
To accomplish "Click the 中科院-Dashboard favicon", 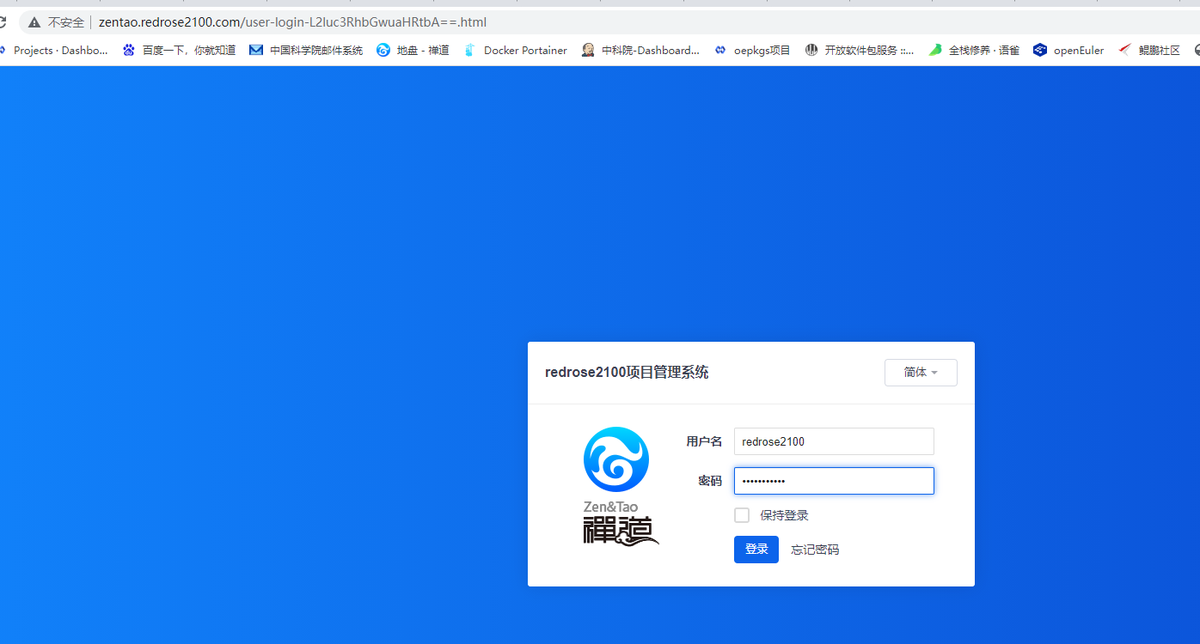I will tap(588, 50).
